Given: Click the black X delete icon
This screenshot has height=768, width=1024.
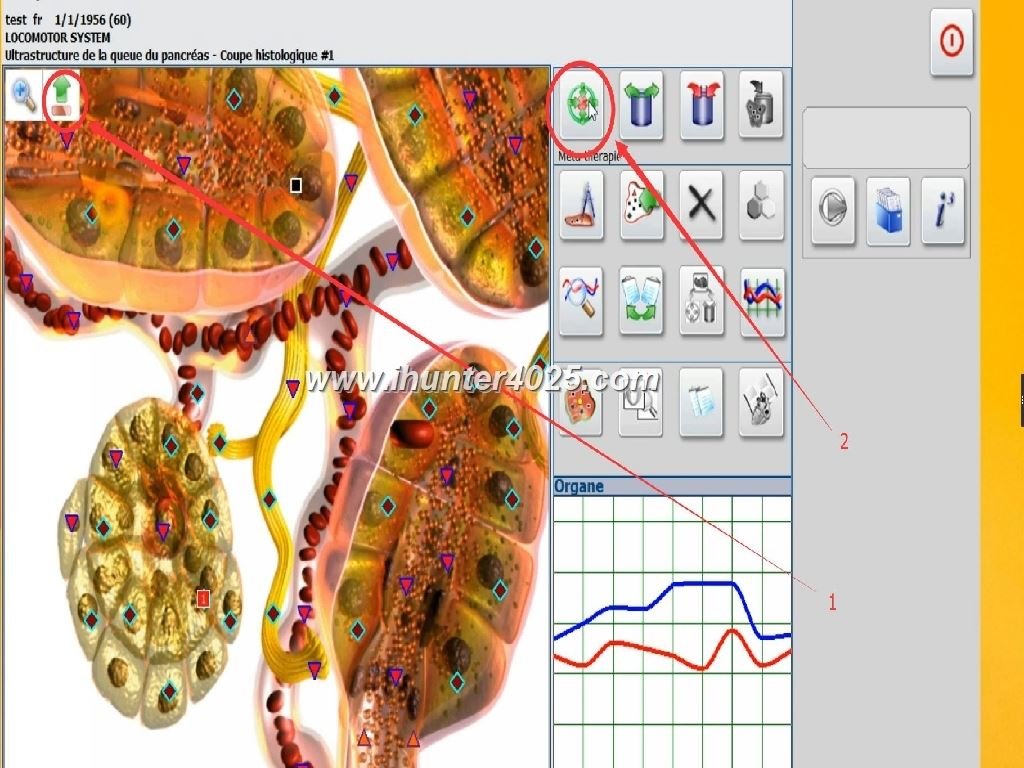Looking at the screenshot, I should pos(702,205).
